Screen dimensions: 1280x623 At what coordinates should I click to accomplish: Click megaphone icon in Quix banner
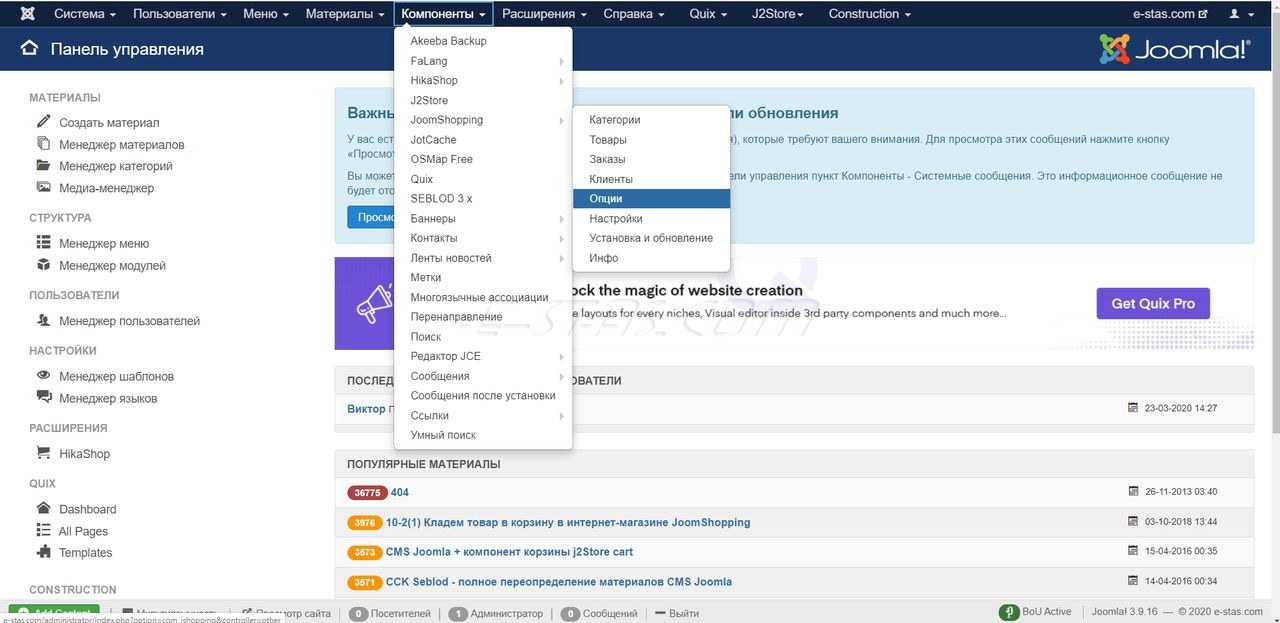pos(375,303)
